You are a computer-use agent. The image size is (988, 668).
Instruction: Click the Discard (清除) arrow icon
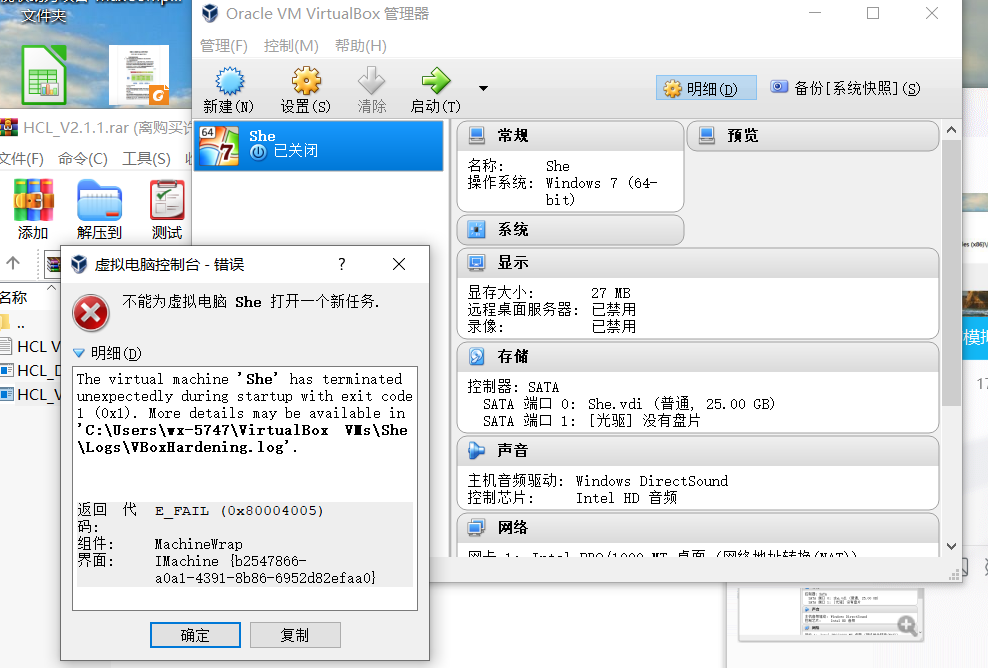click(x=371, y=81)
